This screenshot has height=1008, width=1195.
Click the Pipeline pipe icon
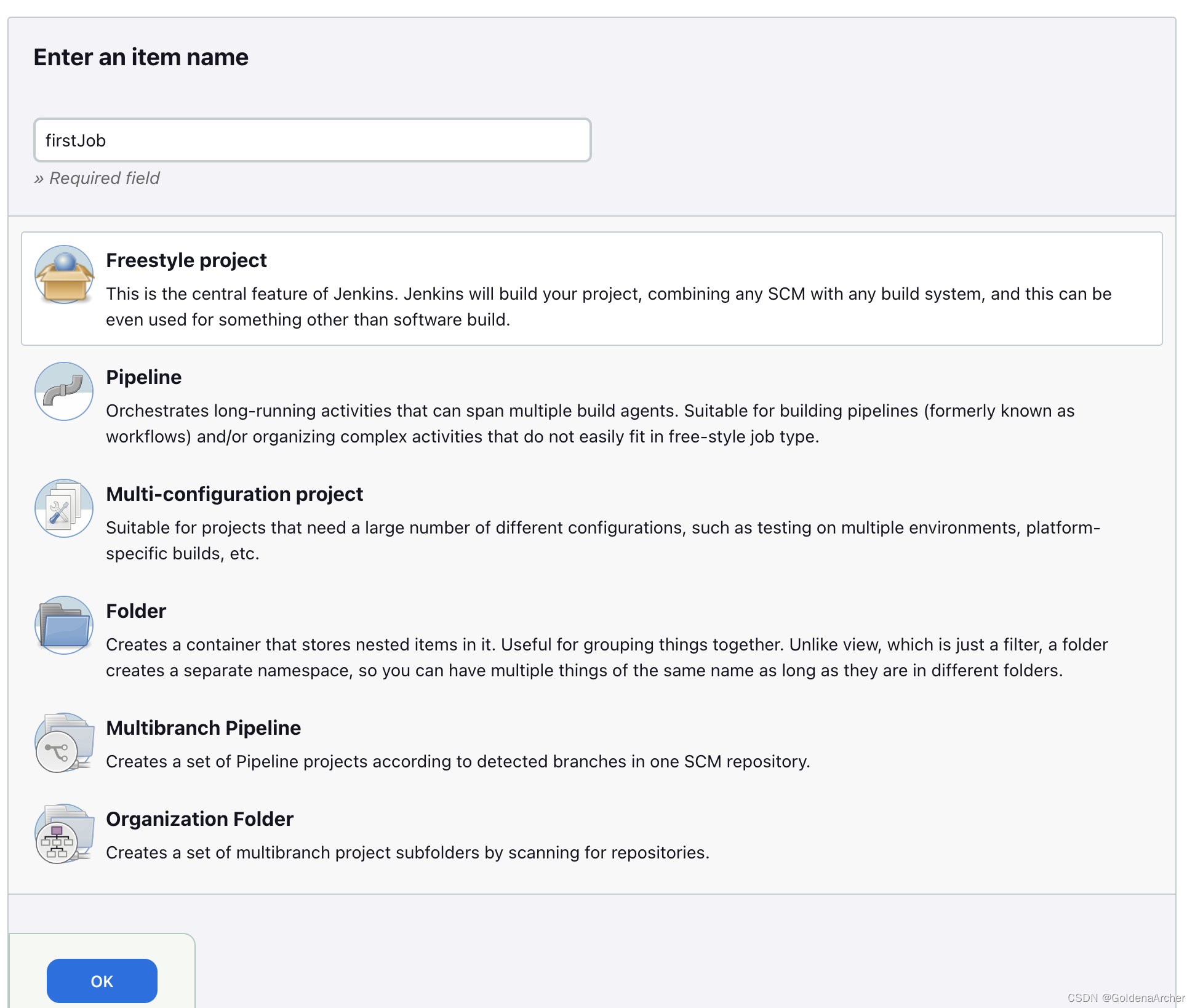click(x=64, y=391)
